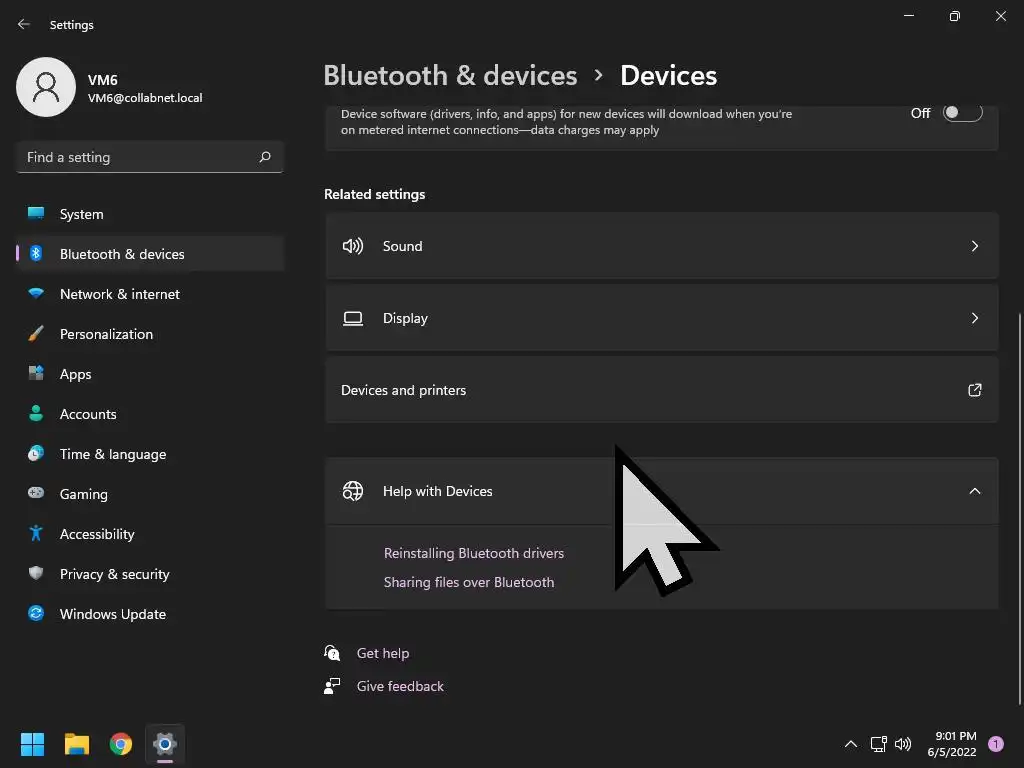The image size is (1024, 768).
Task: Toggle metered connection download switch
Action: coord(963,113)
